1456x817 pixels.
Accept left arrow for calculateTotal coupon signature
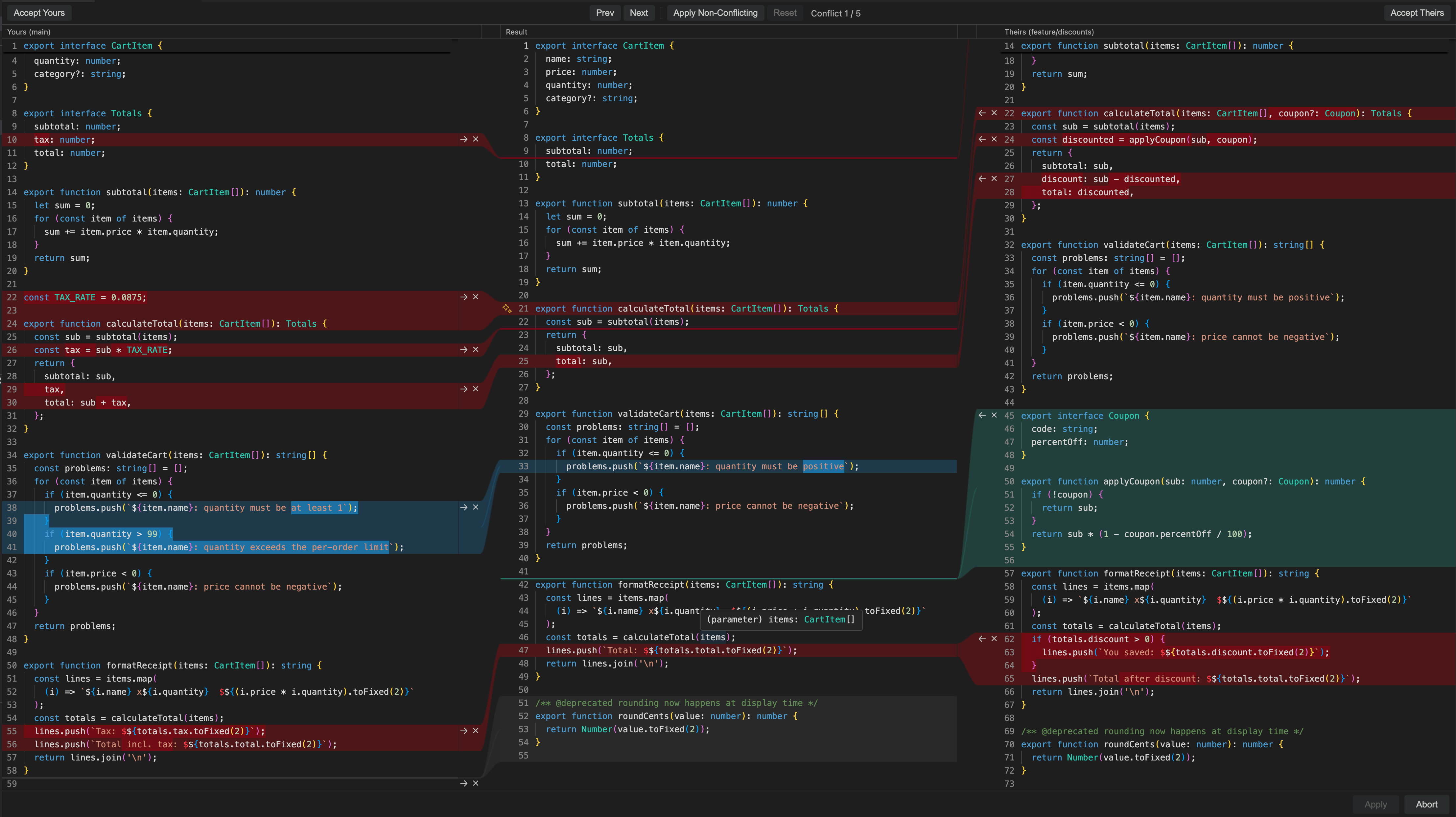point(982,113)
